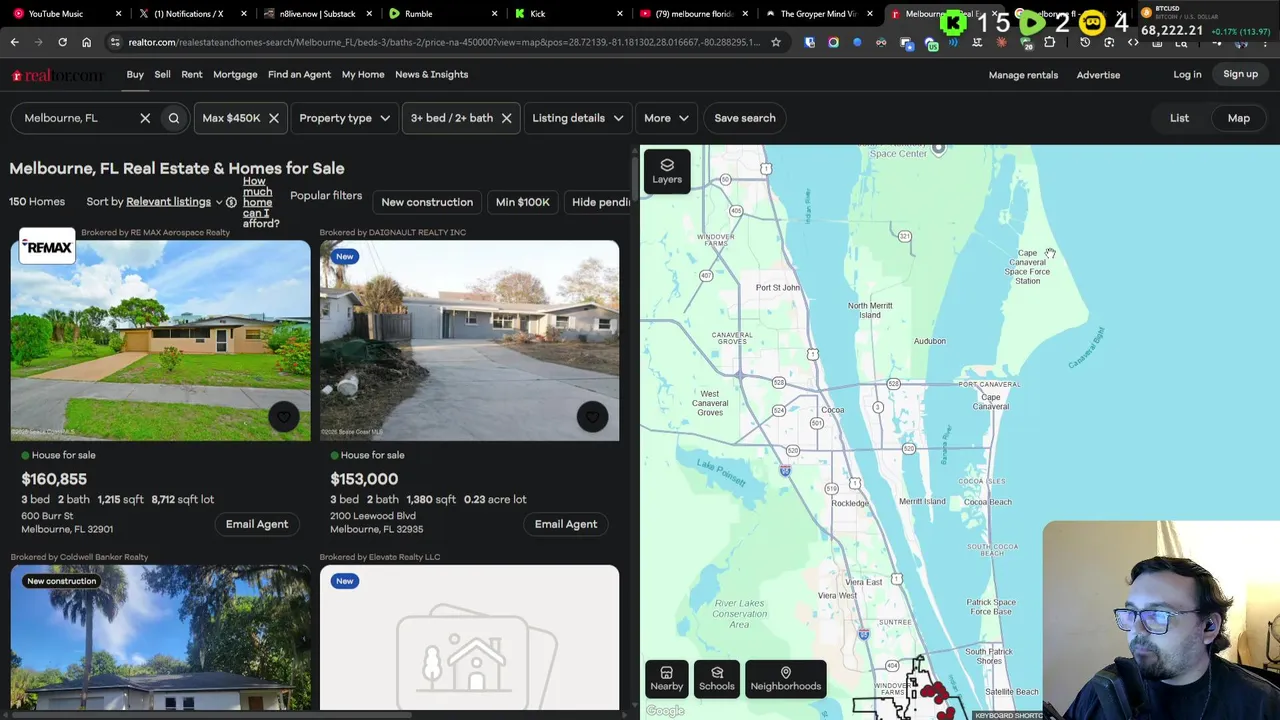The image size is (1280, 720).
Task: Click the Sign up button
Action: (1240, 75)
